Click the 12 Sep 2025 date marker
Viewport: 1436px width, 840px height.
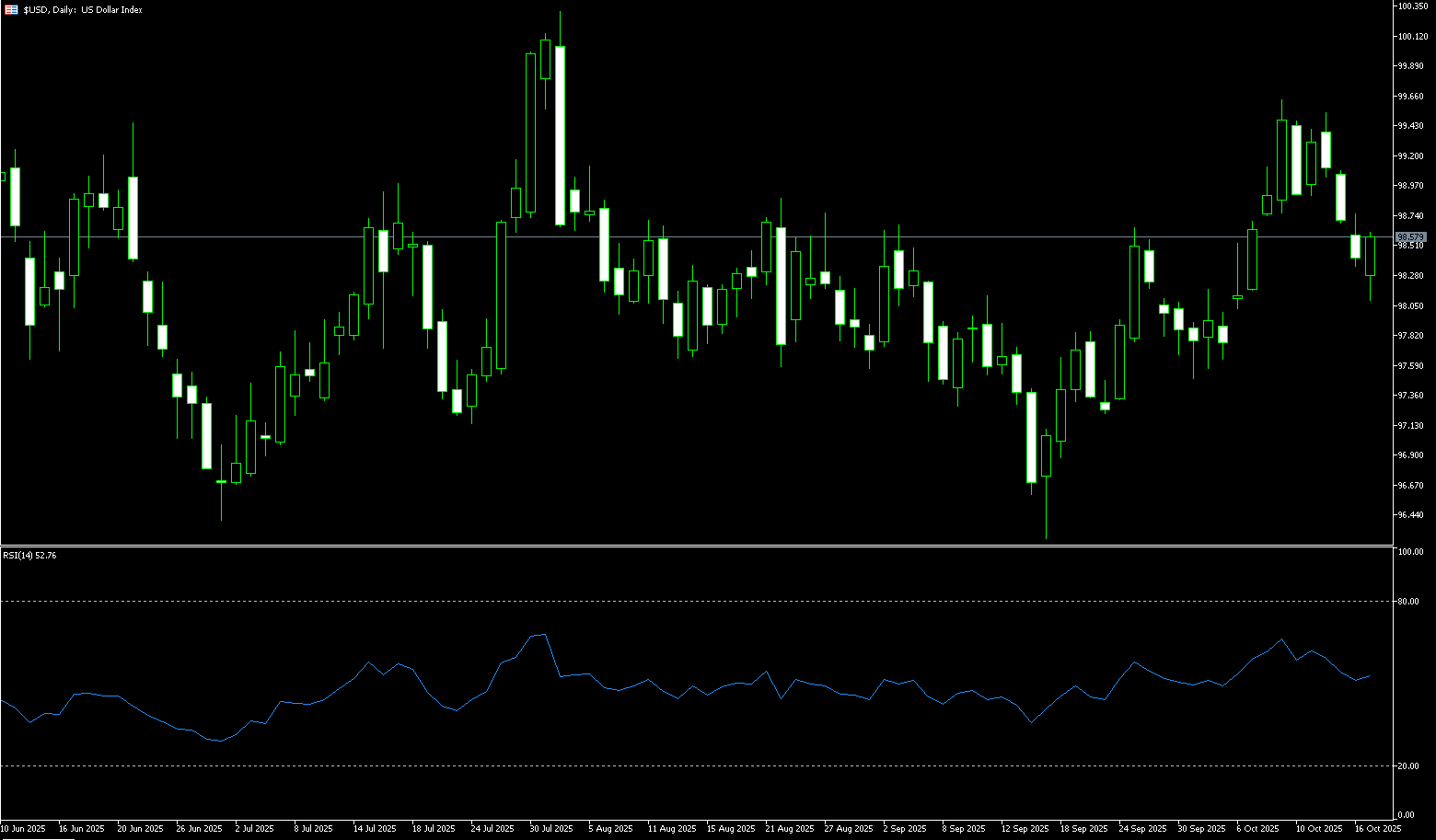click(x=1025, y=829)
